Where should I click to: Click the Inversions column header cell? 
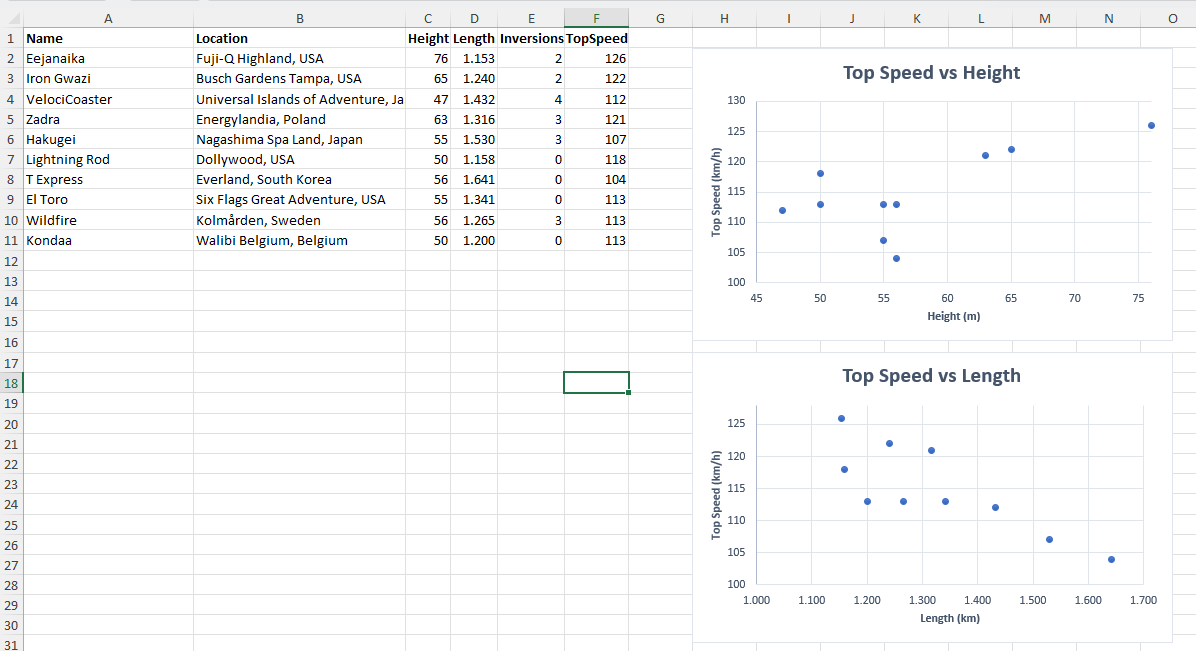pos(531,38)
